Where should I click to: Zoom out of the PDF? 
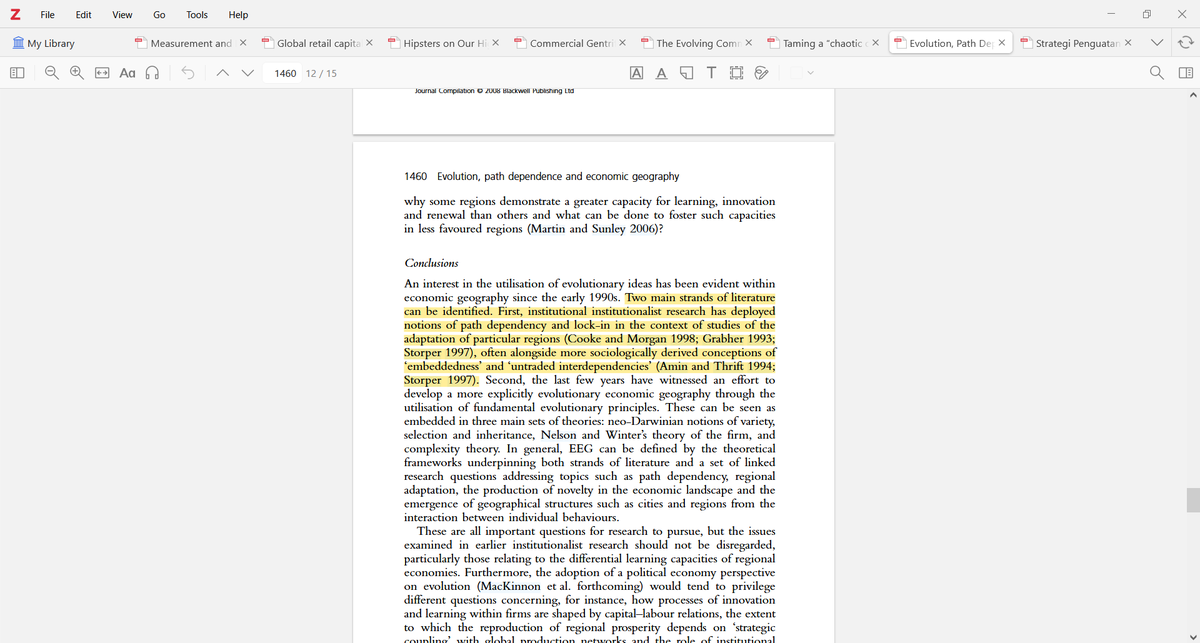click(51, 73)
